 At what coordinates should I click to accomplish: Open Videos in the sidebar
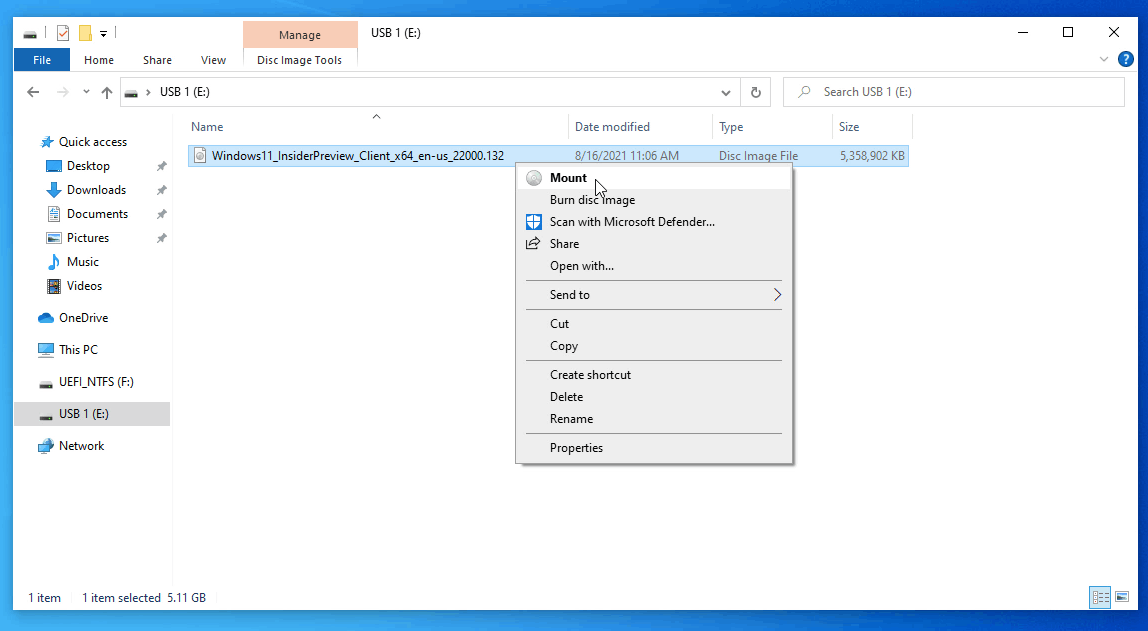click(84, 286)
